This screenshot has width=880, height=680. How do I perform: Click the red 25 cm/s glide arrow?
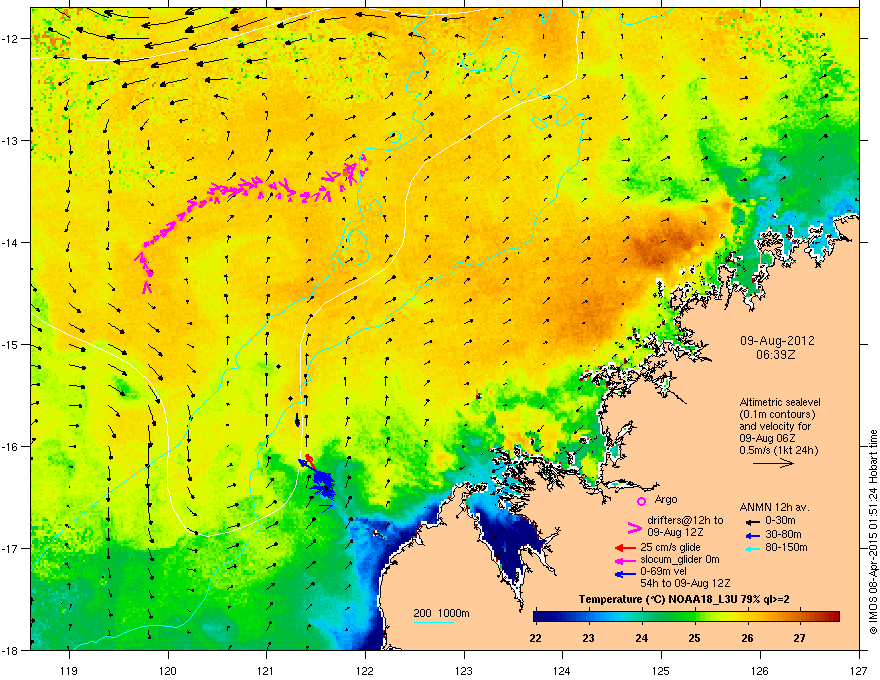tap(625, 548)
